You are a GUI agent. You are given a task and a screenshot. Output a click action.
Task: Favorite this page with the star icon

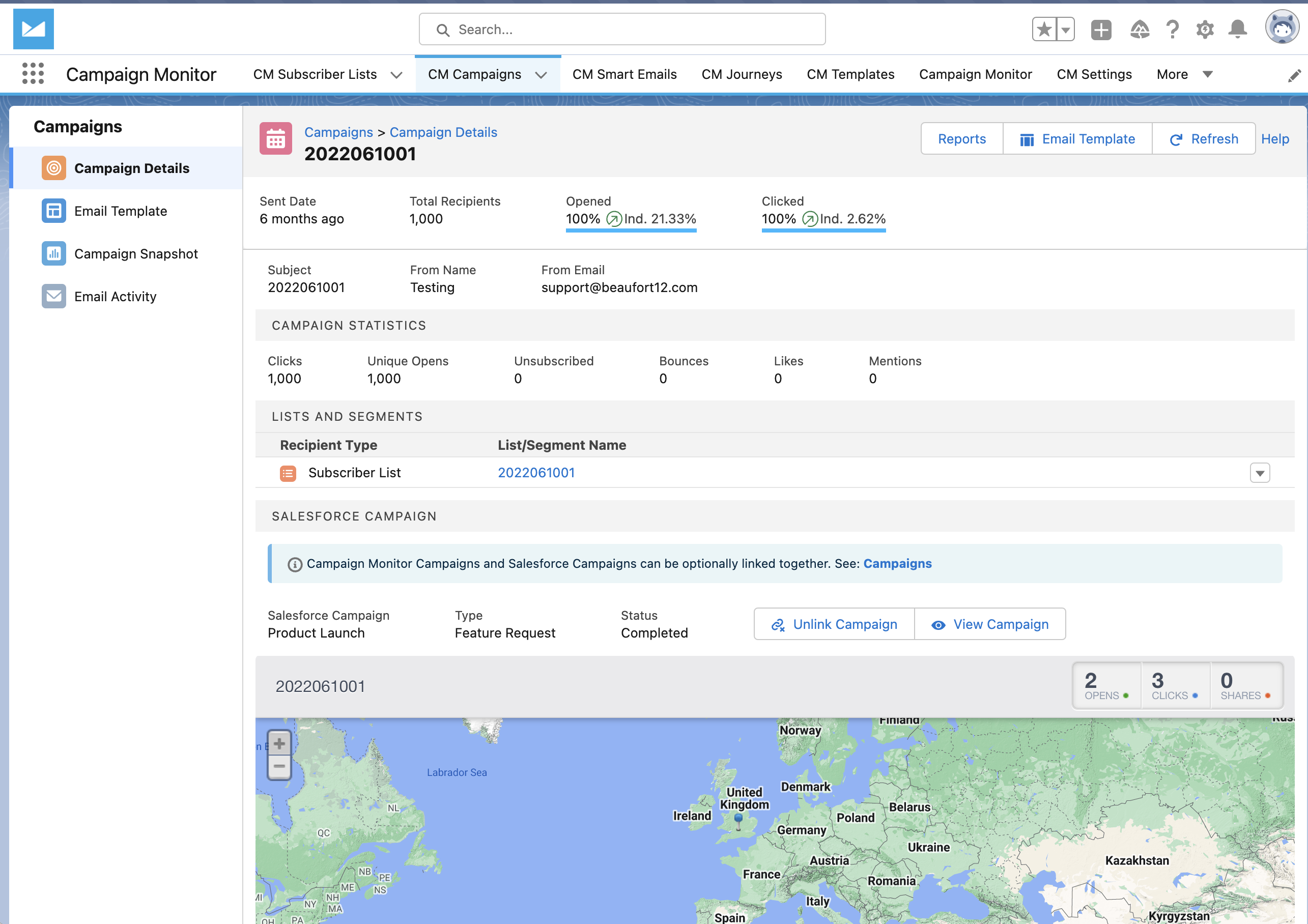[1044, 29]
